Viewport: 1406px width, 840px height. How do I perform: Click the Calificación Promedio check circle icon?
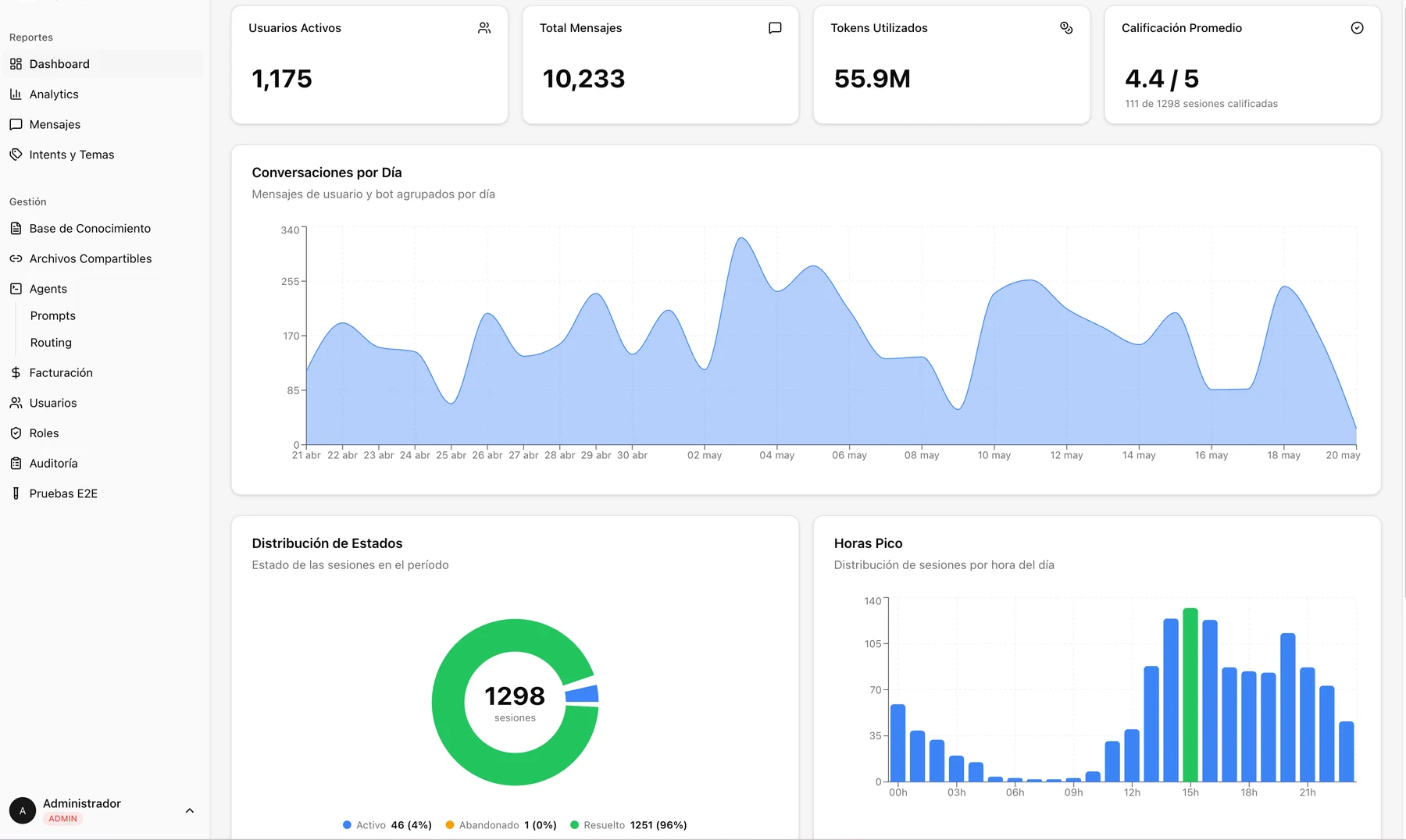(1358, 28)
